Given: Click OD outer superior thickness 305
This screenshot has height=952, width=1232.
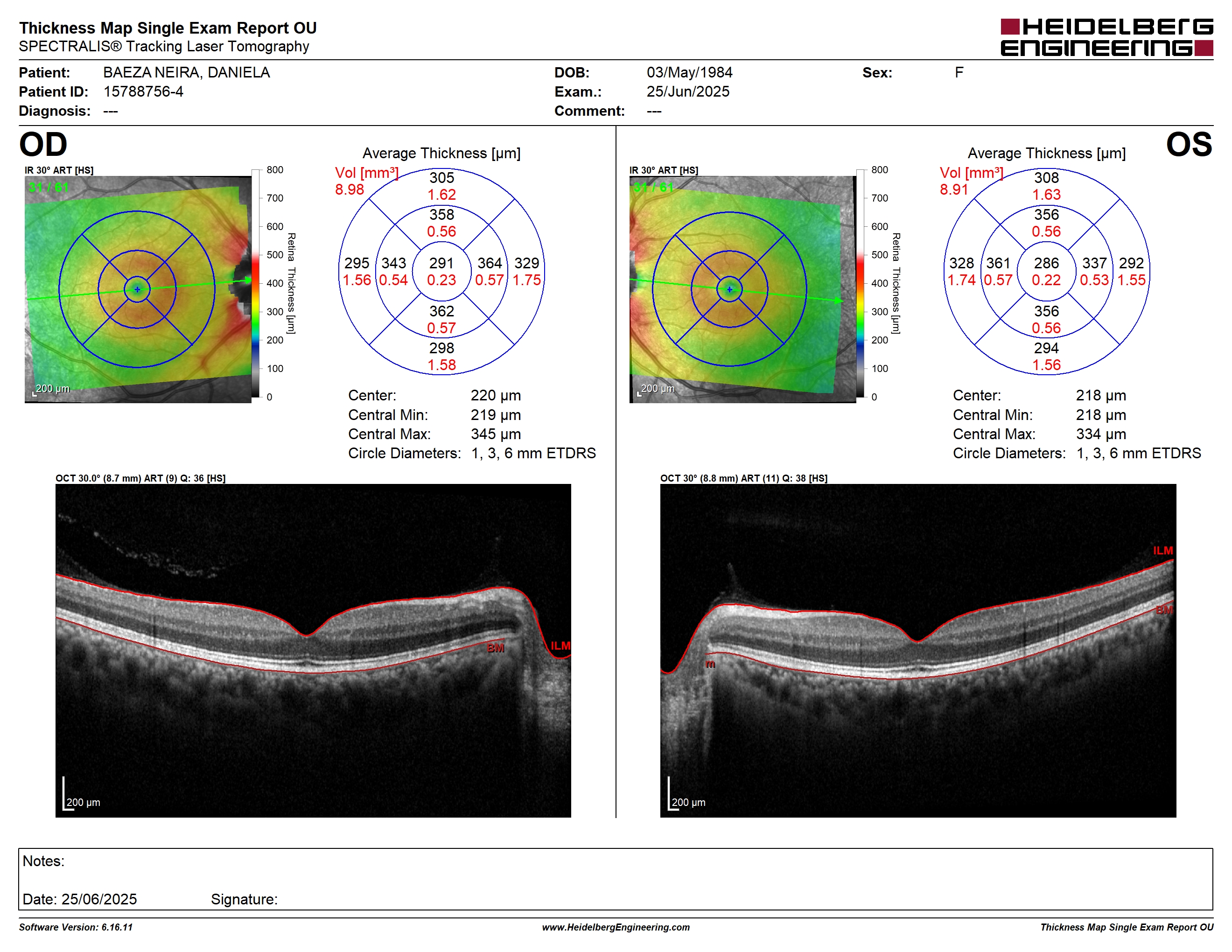Looking at the screenshot, I should [x=441, y=178].
